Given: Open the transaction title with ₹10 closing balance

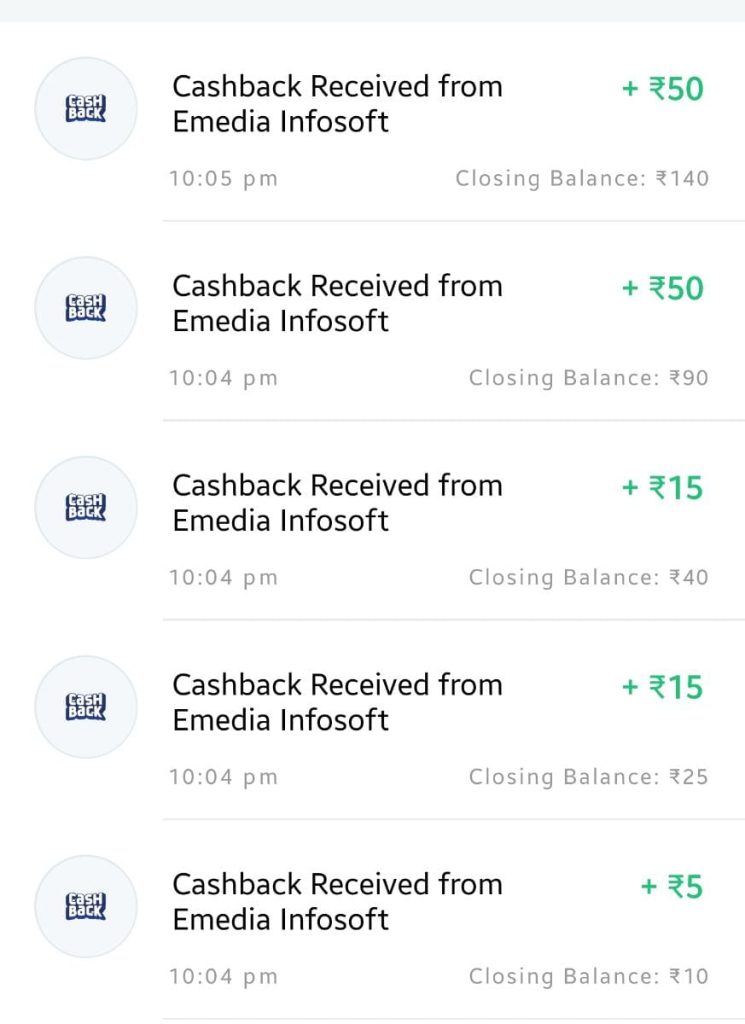Looking at the screenshot, I should point(338,902).
